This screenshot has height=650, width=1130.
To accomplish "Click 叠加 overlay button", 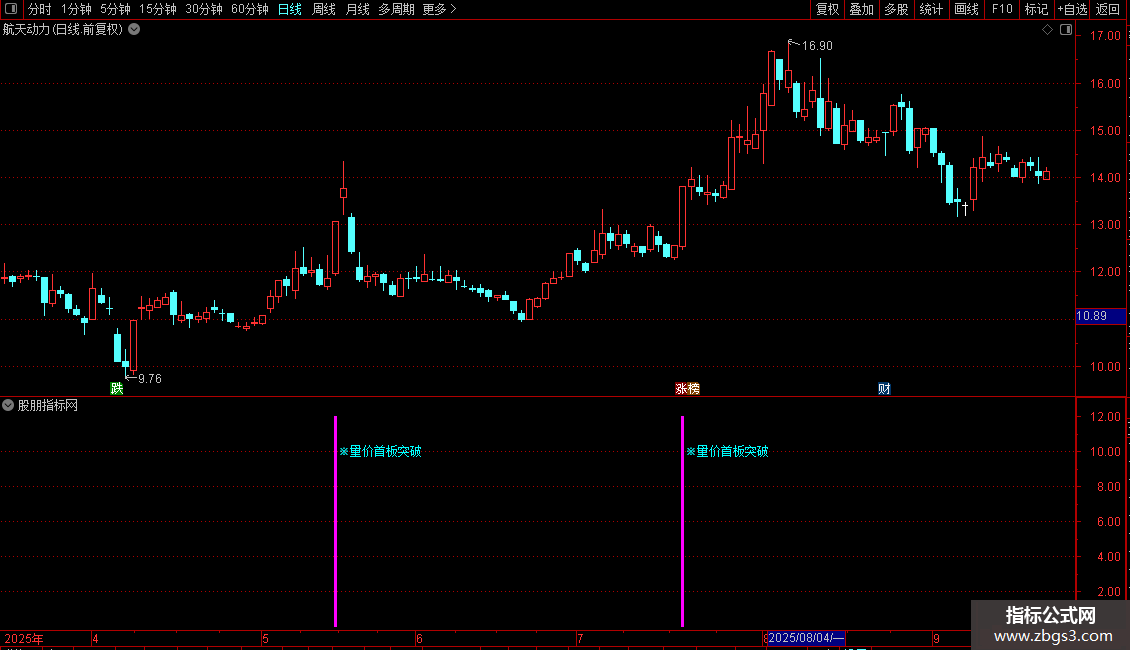I will click(861, 9).
